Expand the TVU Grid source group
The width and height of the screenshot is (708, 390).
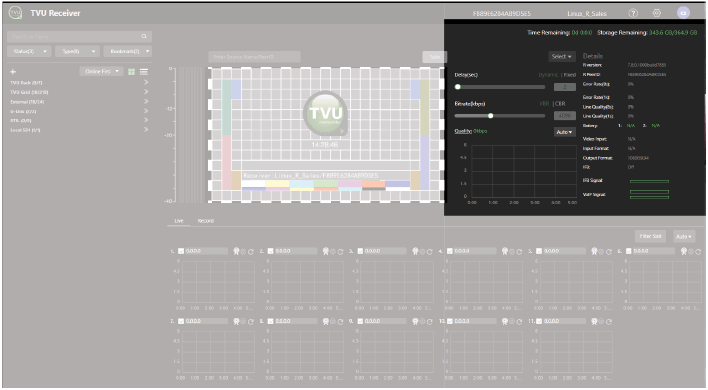click(x=146, y=92)
